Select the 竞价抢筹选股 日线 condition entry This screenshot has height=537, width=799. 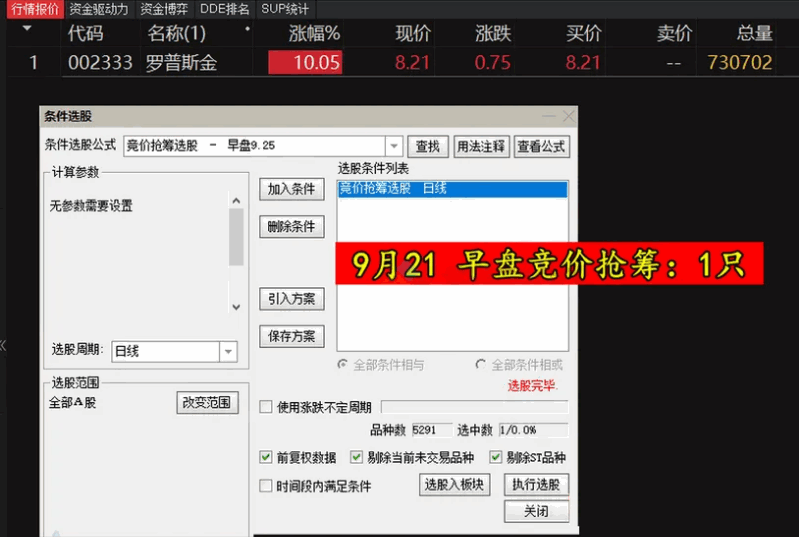[452, 189]
